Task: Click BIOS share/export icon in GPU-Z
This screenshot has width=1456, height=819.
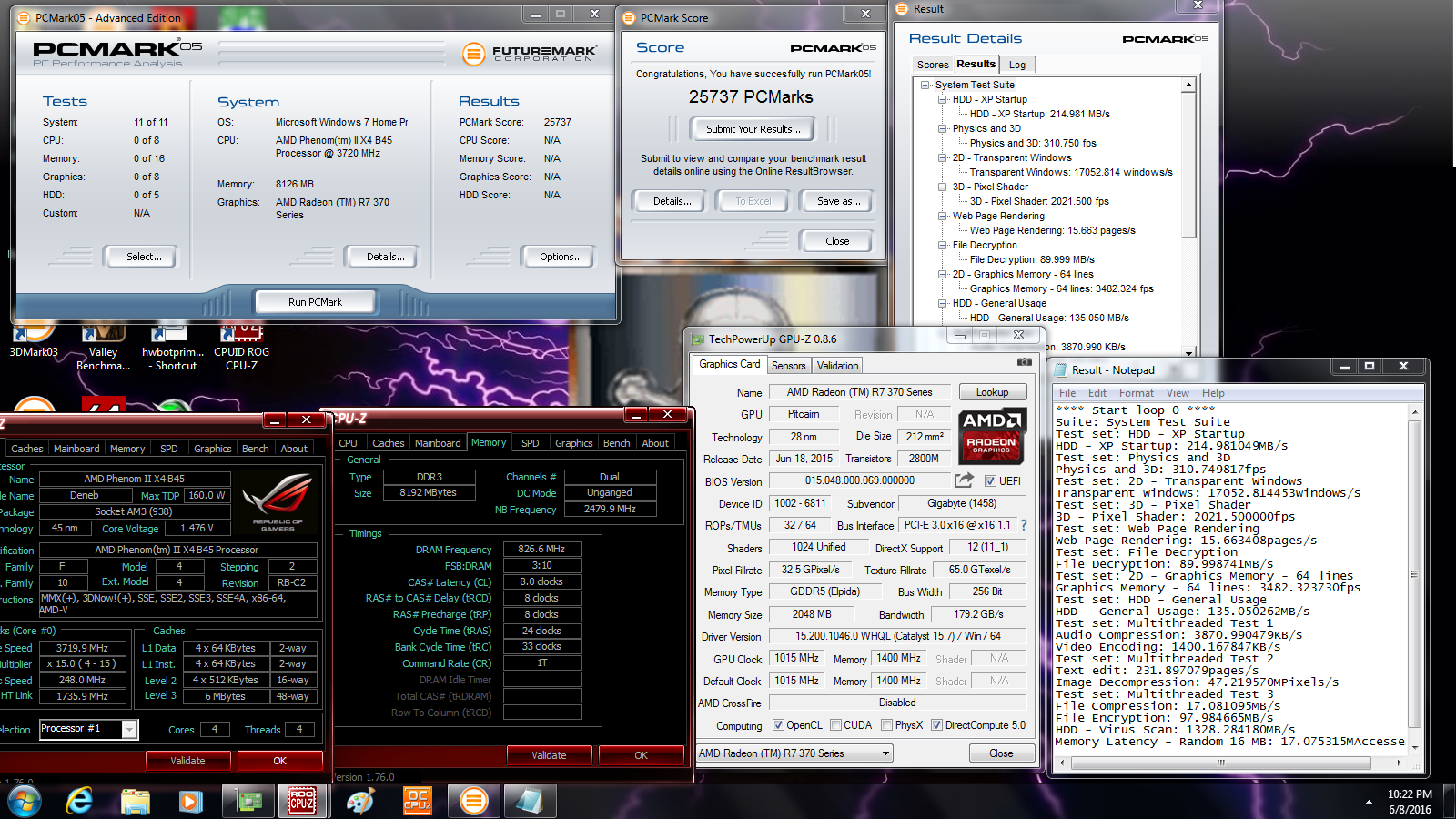Action: point(964,480)
